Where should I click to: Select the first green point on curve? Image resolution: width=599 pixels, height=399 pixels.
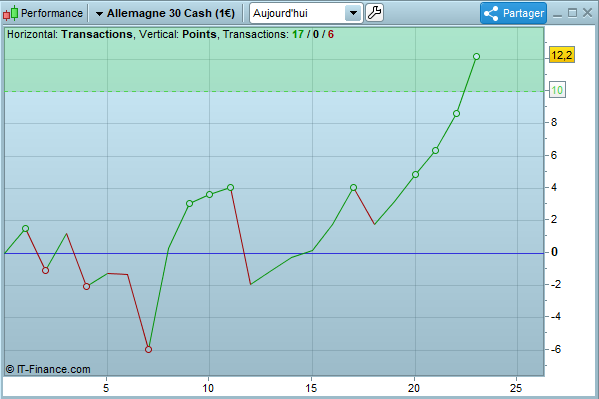26,229
